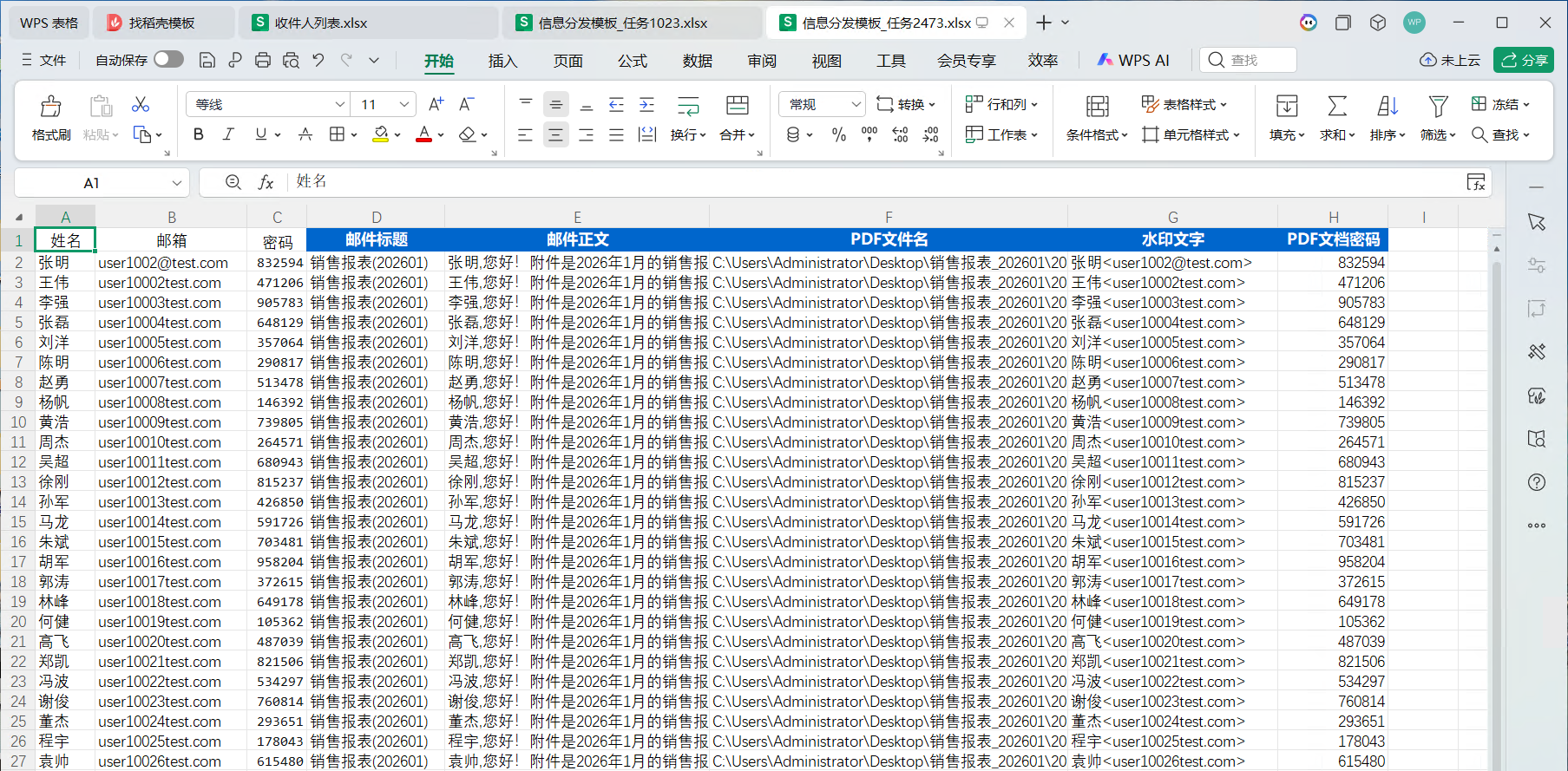Click the Print icon in quick toolbar
The image size is (1568, 771).
pyautogui.click(x=263, y=60)
